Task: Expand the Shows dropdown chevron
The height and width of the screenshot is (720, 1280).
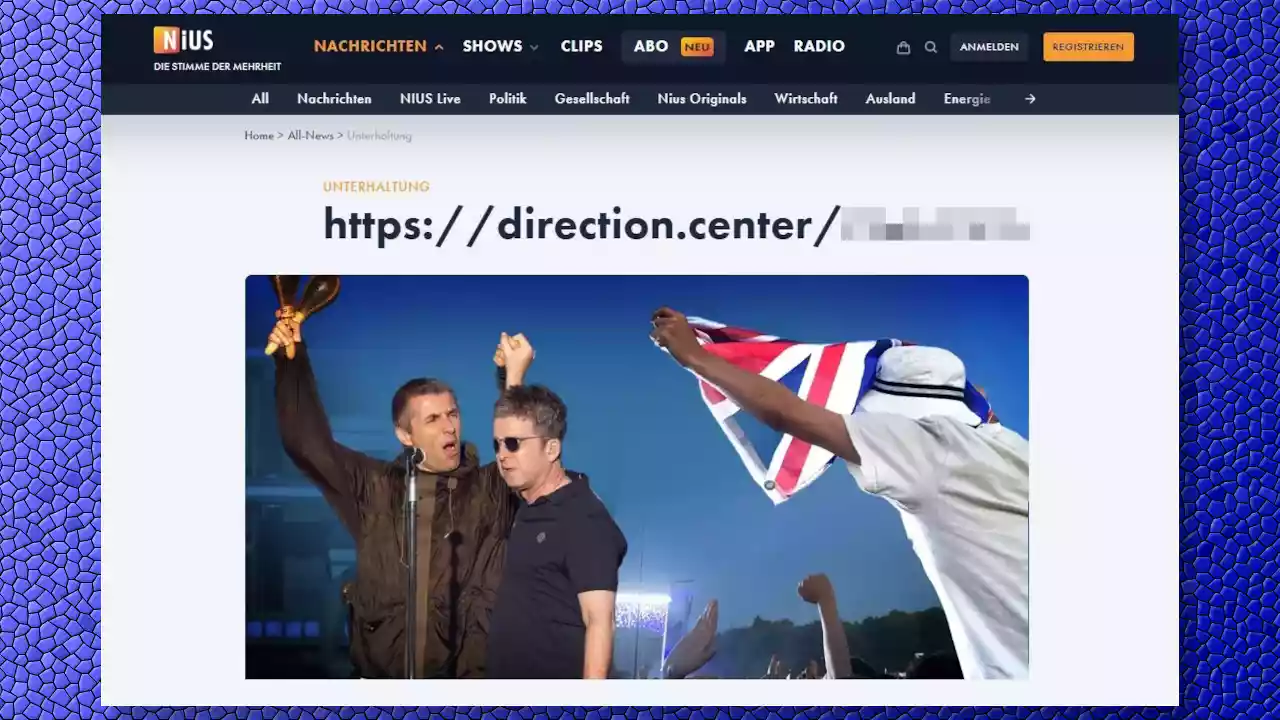Action: (534, 47)
